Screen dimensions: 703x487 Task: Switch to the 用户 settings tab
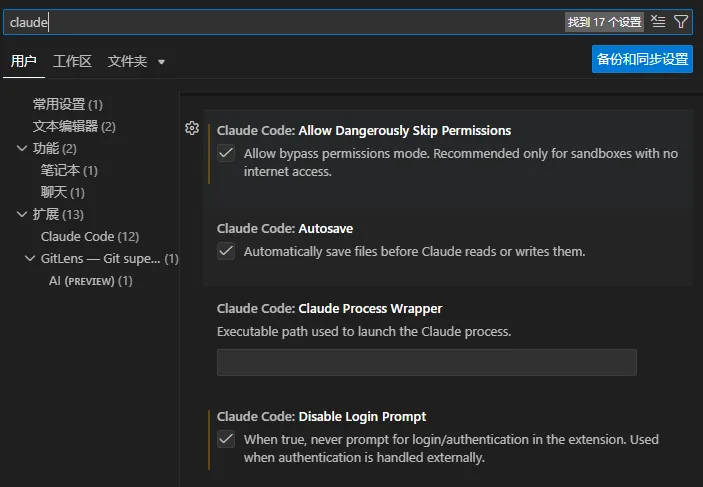click(24, 61)
